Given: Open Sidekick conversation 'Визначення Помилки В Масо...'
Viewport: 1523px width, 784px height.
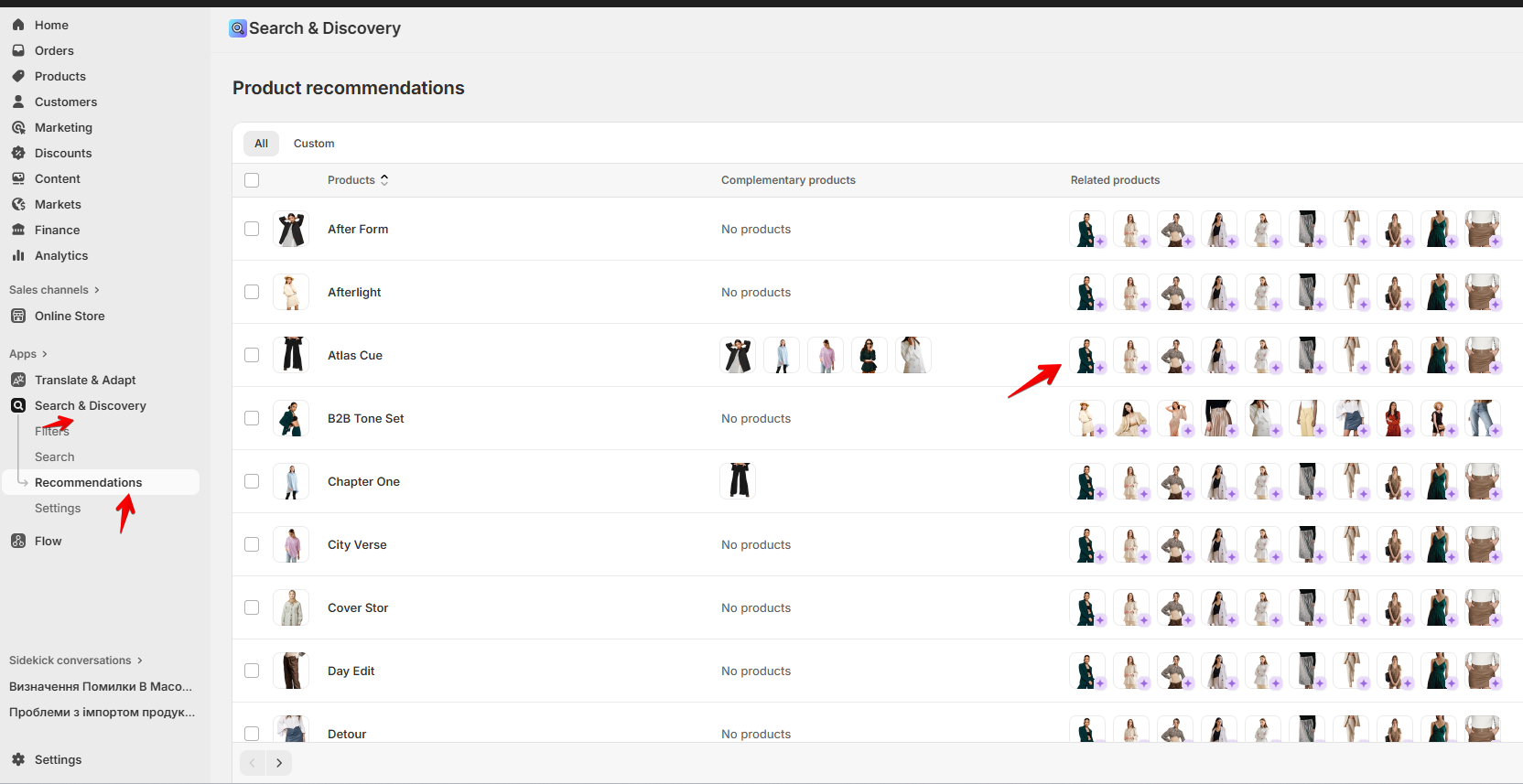Looking at the screenshot, I should pos(101,686).
